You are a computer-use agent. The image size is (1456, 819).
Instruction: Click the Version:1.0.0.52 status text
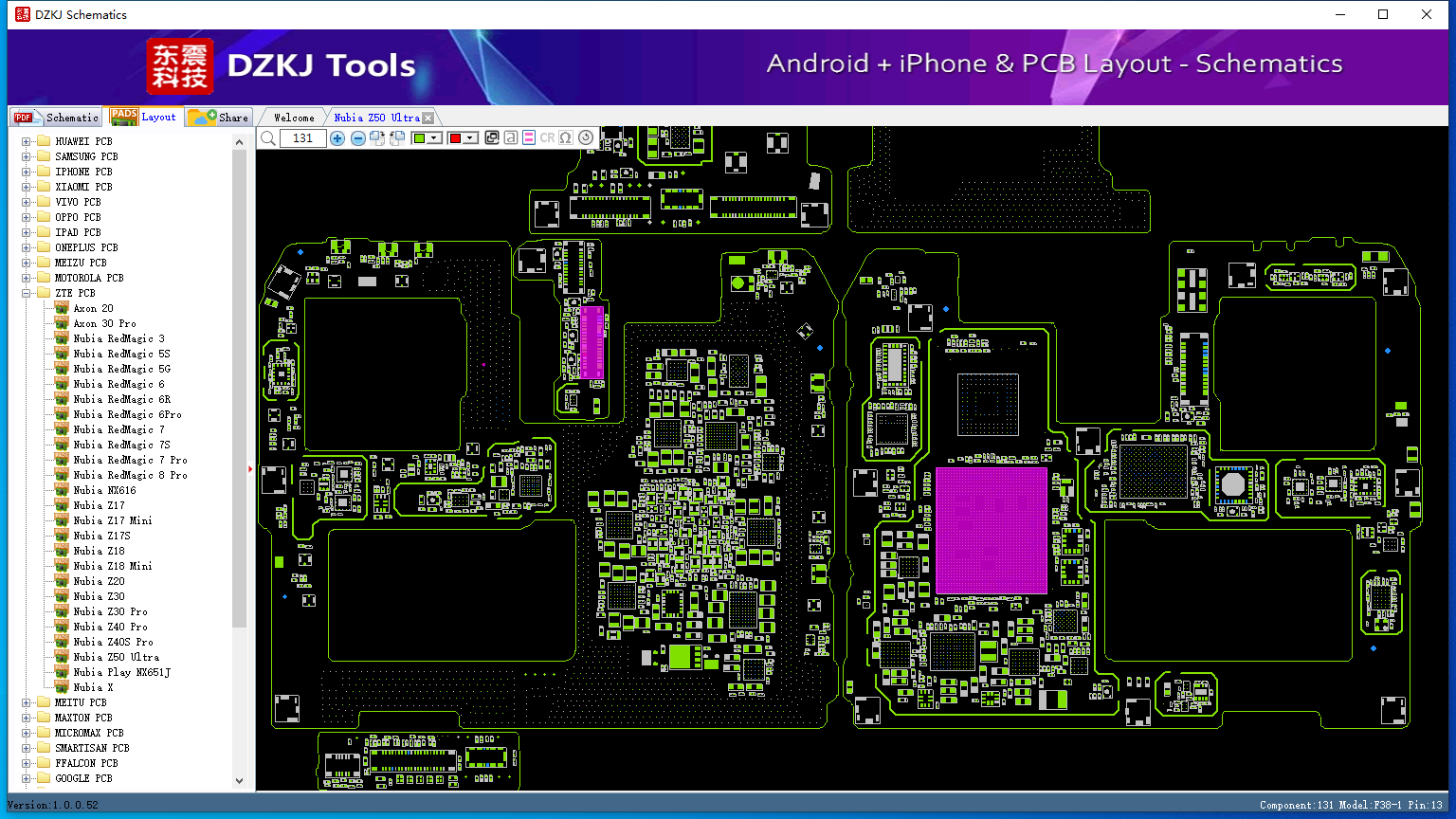coord(53,805)
